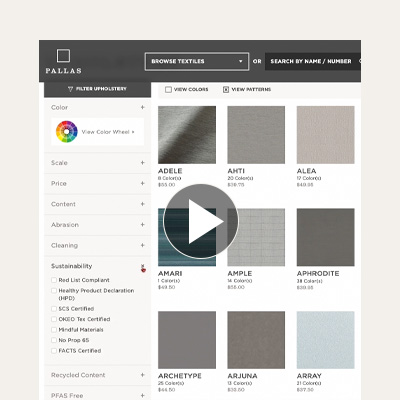Click the ALEA product name
This screenshot has height=400, width=400.
306,171
